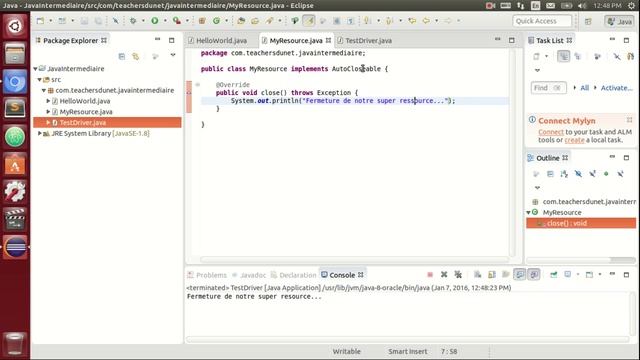Open Ubuntu Dash home in launcher

[15, 27]
